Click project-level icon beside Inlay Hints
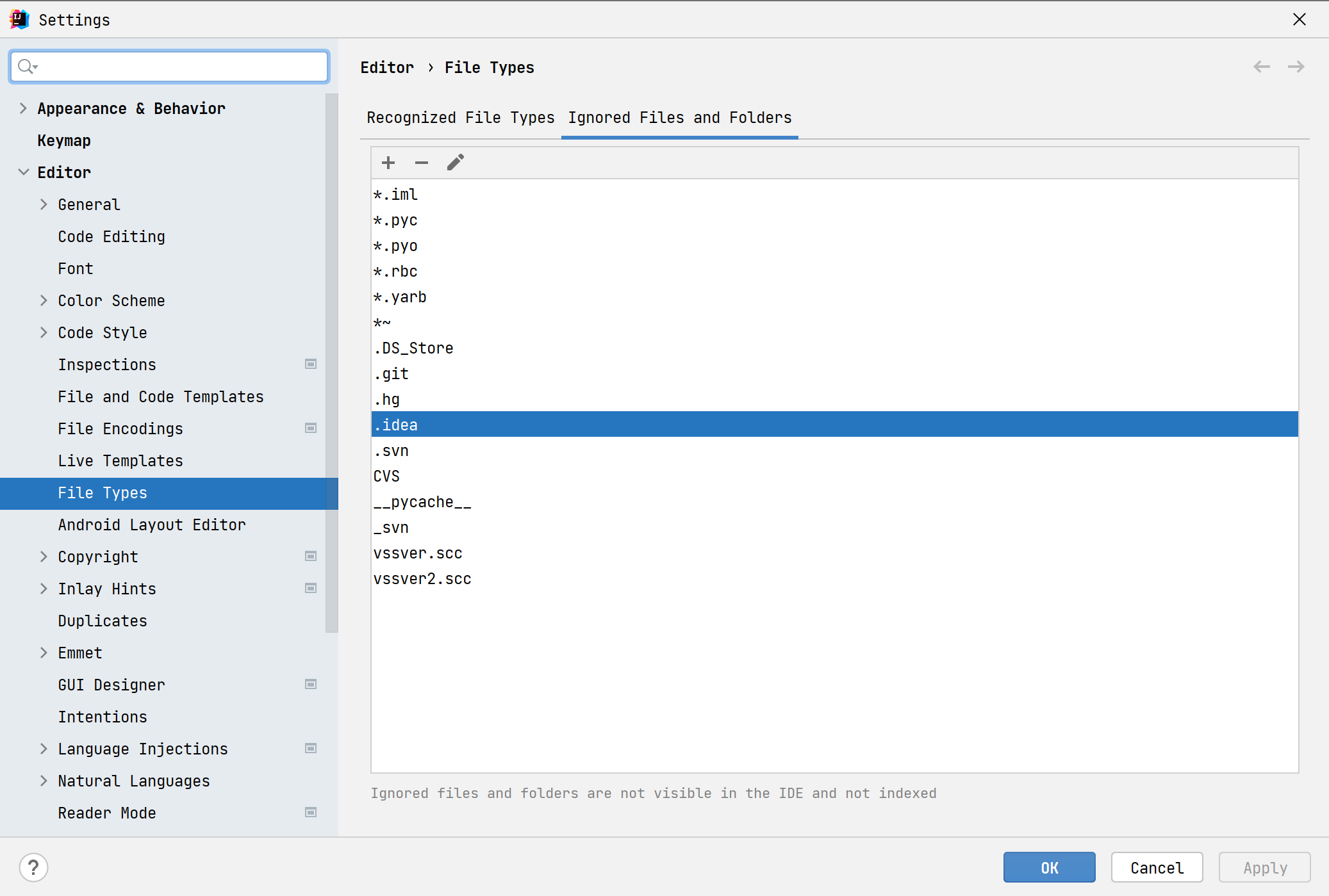Image resolution: width=1329 pixels, height=896 pixels. [x=311, y=589]
